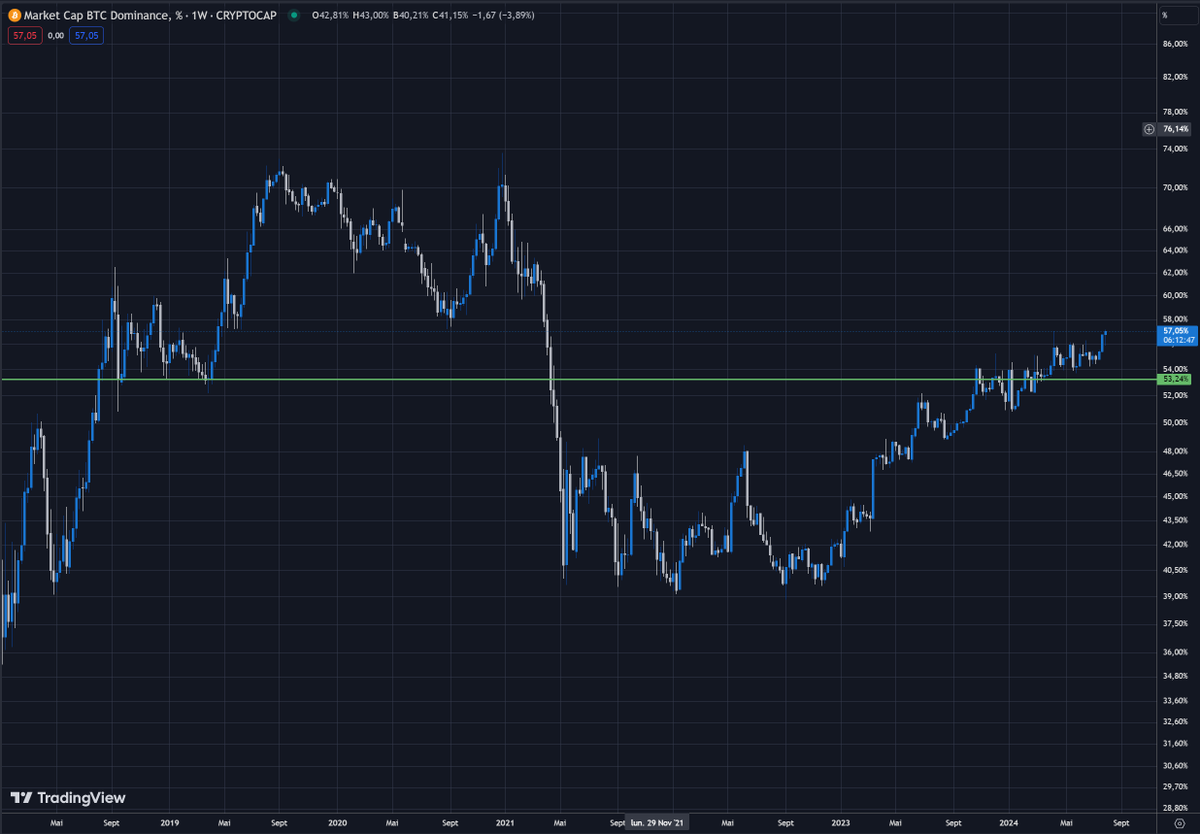The width and height of the screenshot is (1200, 834).
Task: Toggle the blue 57,05 buy price box
Action: point(85,35)
